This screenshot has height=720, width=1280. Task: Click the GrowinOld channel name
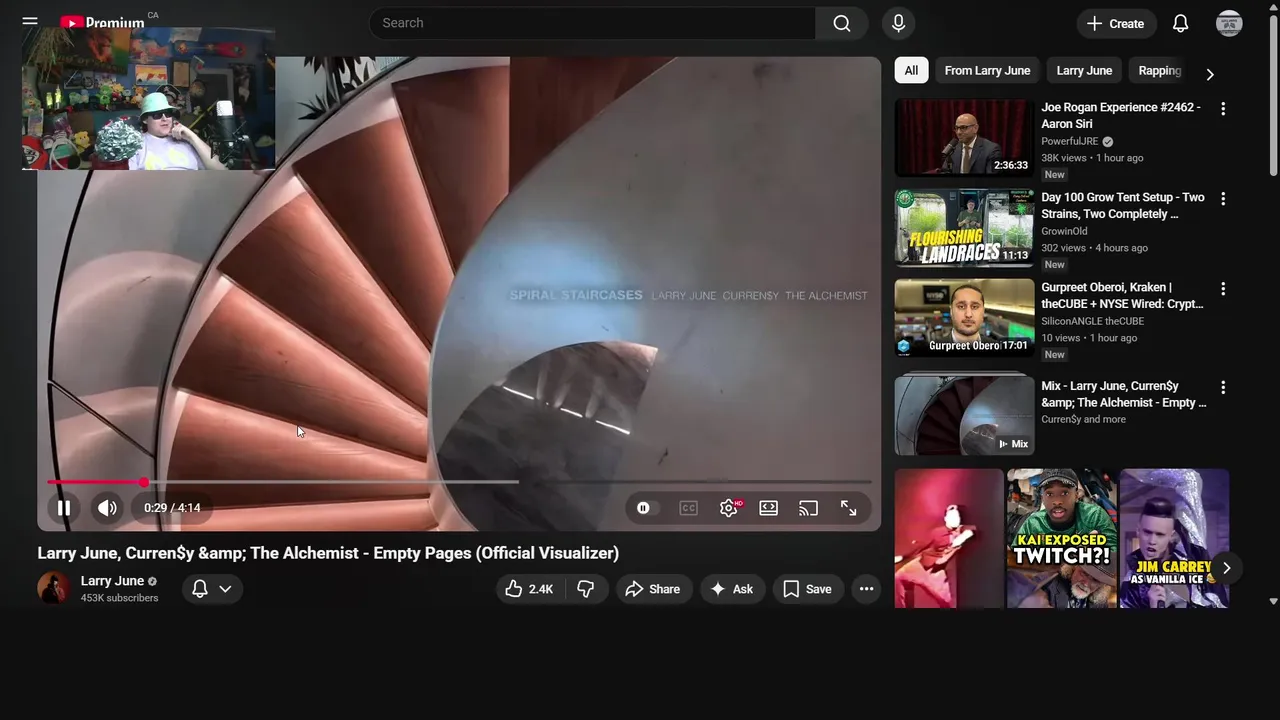click(1064, 231)
